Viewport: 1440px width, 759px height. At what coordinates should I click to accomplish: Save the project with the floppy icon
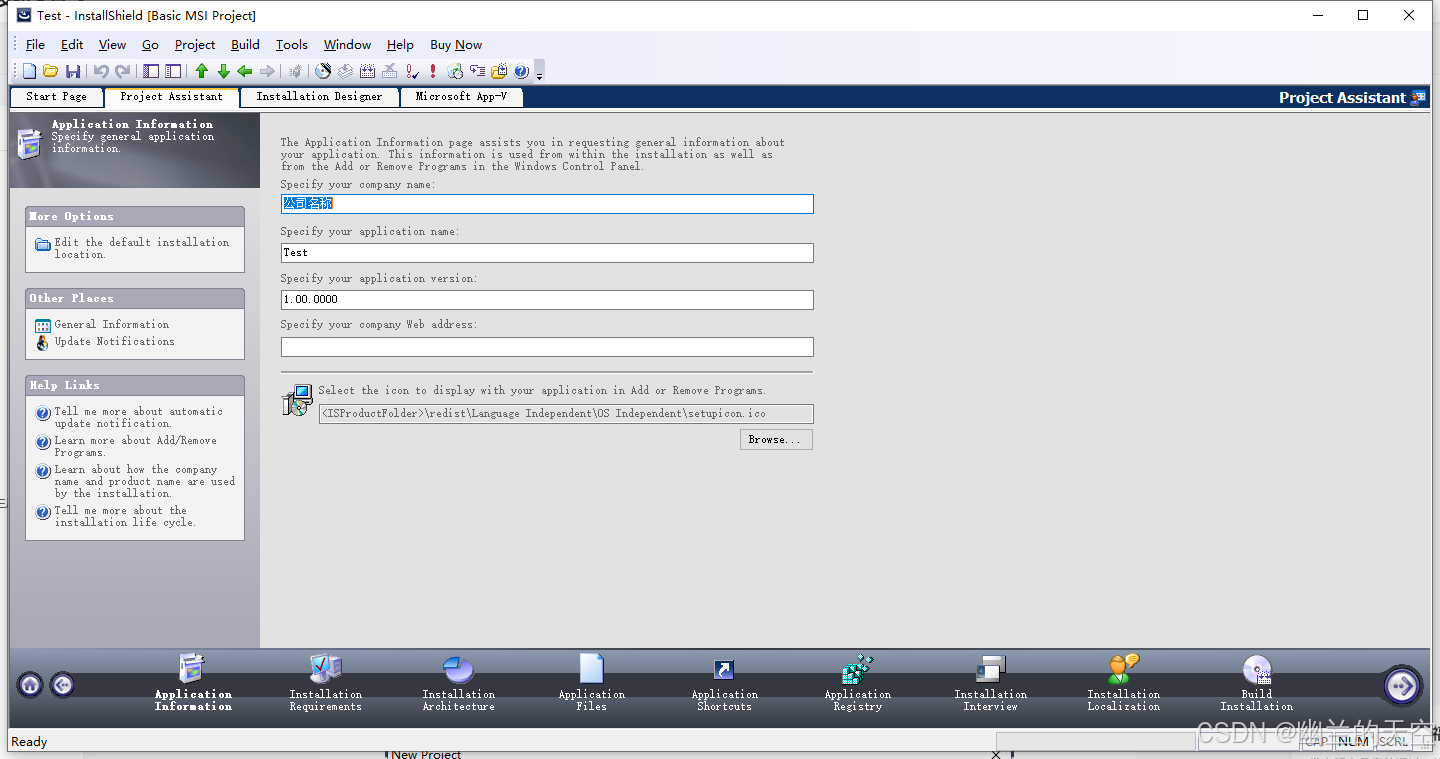[73, 71]
